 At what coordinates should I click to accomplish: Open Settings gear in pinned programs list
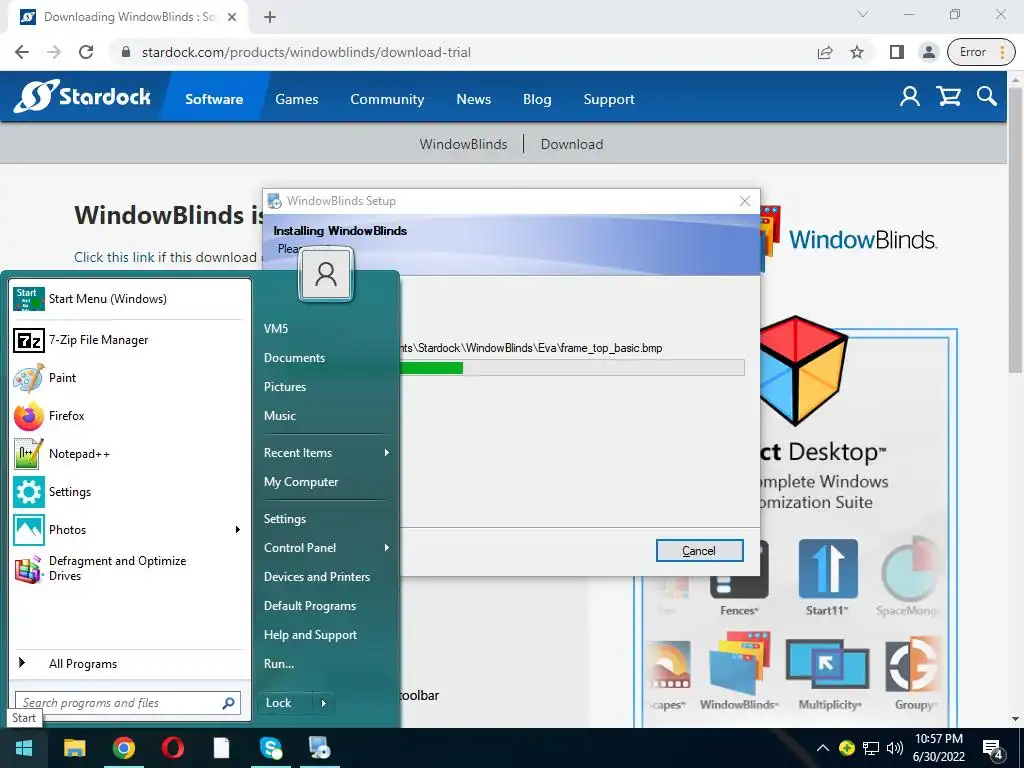coord(130,492)
